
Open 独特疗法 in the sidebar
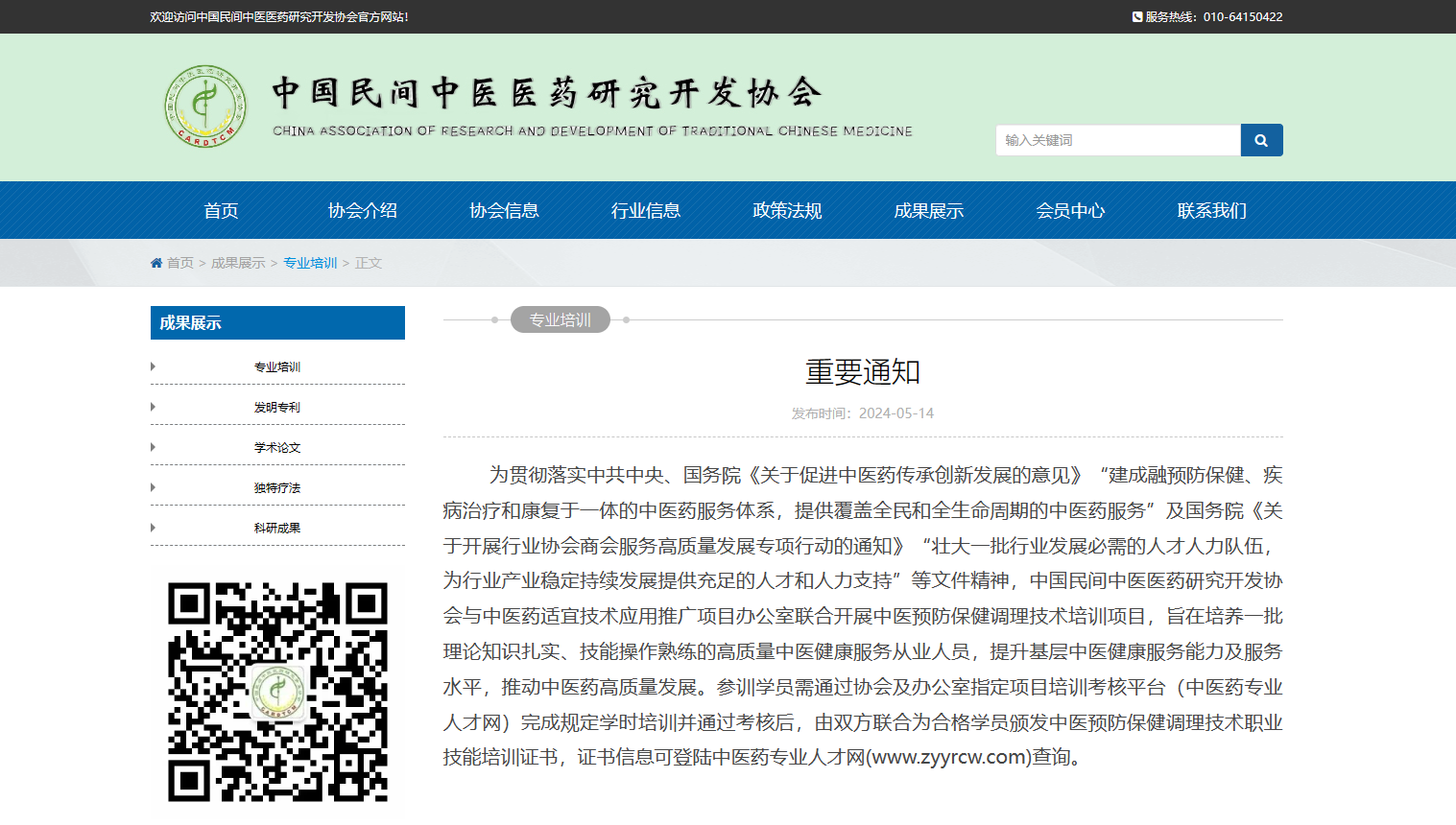[277, 487]
